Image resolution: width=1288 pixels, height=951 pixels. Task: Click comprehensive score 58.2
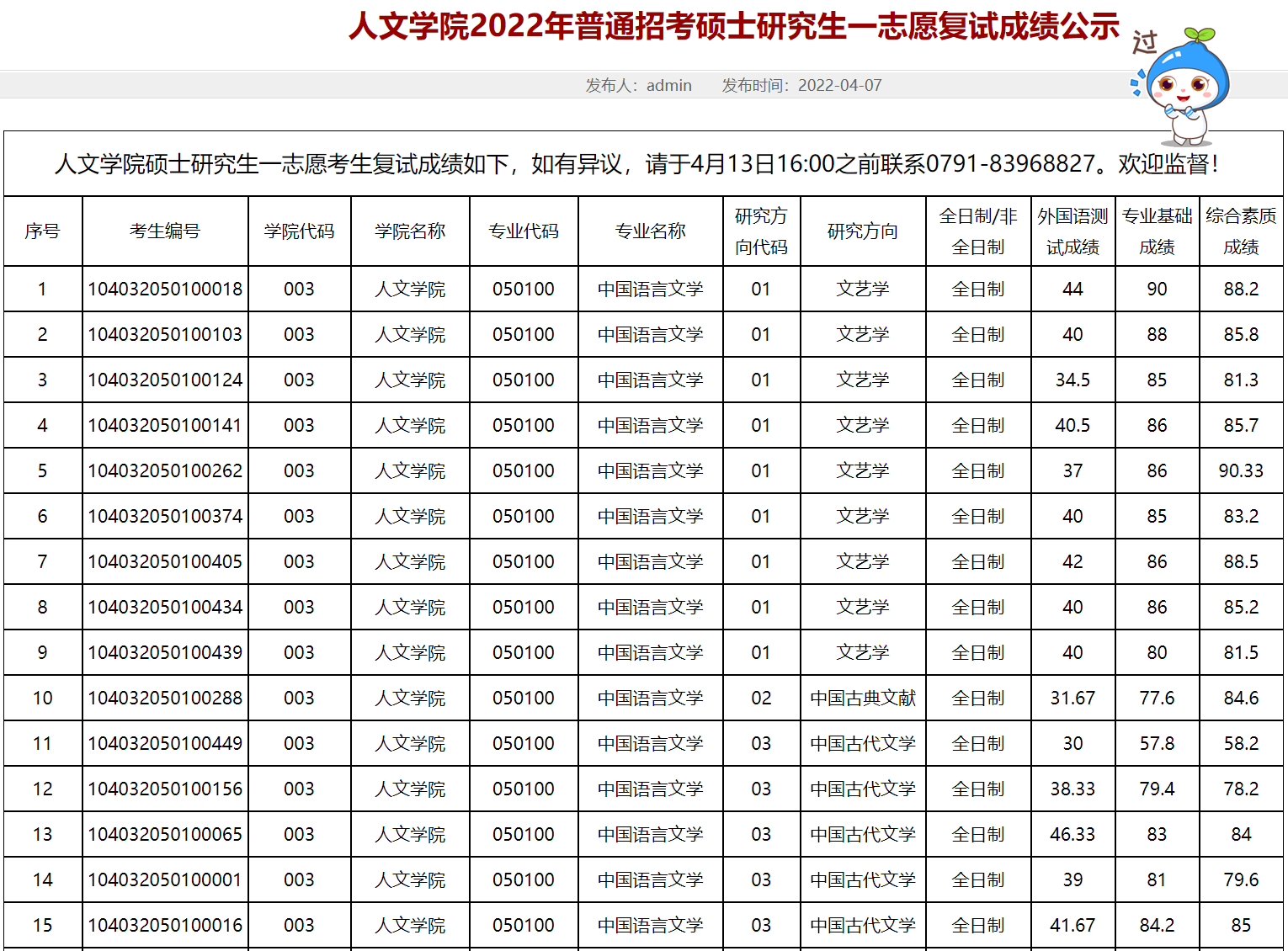(x=1242, y=744)
